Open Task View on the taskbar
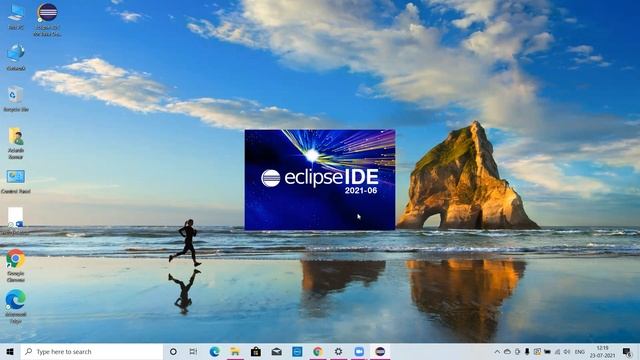This screenshot has height=360, width=640. (x=193, y=351)
